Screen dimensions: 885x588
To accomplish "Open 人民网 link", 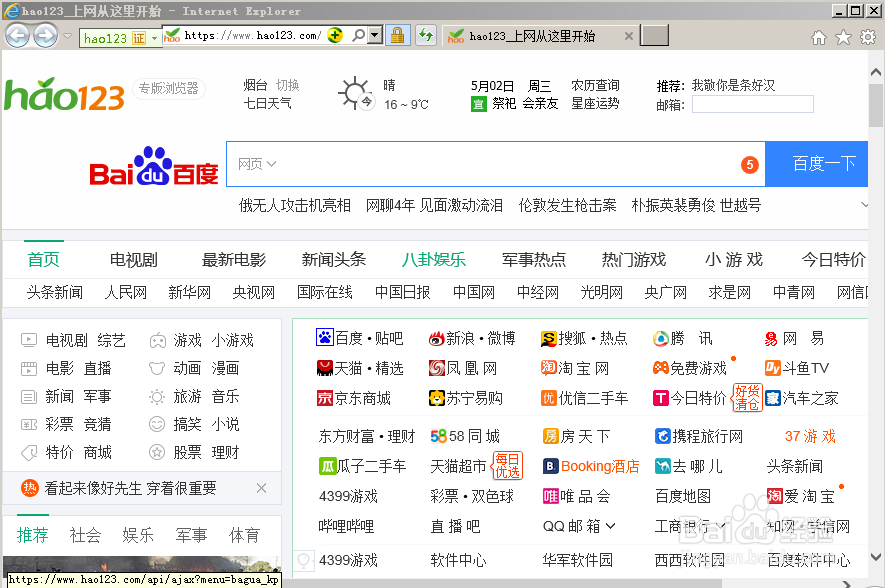I will pos(126,292).
